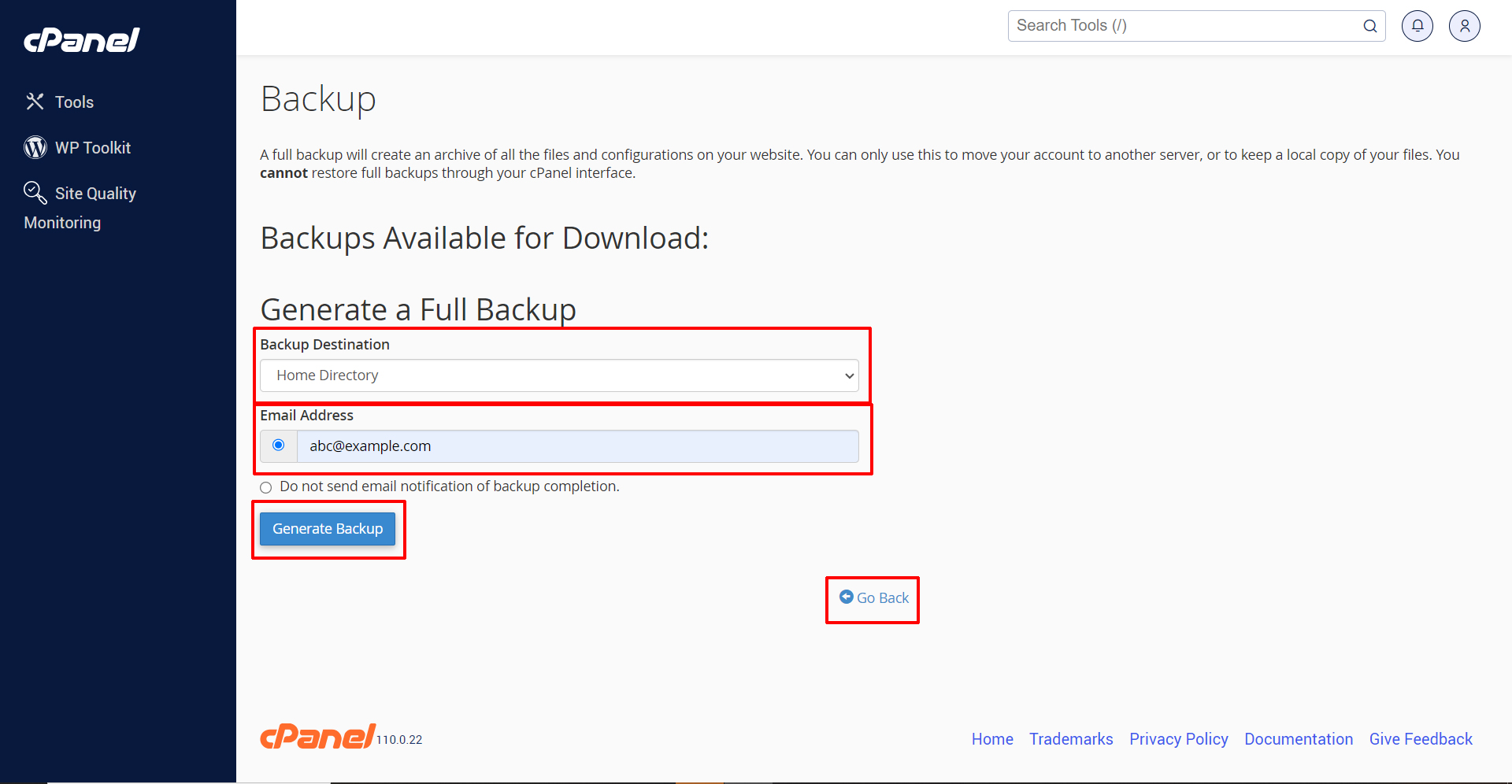This screenshot has width=1512, height=784.
Task: Follow the Documentation footer link
Action: click(x=1299, y=739)
